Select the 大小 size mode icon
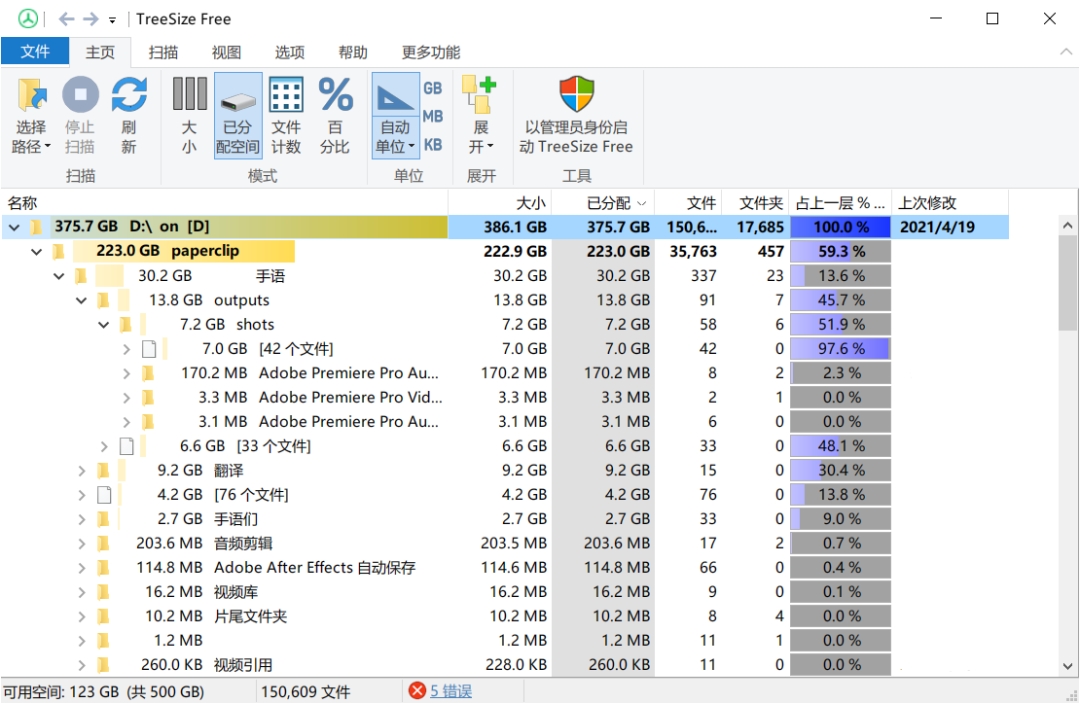1080x703 pixels. point(189,96)
